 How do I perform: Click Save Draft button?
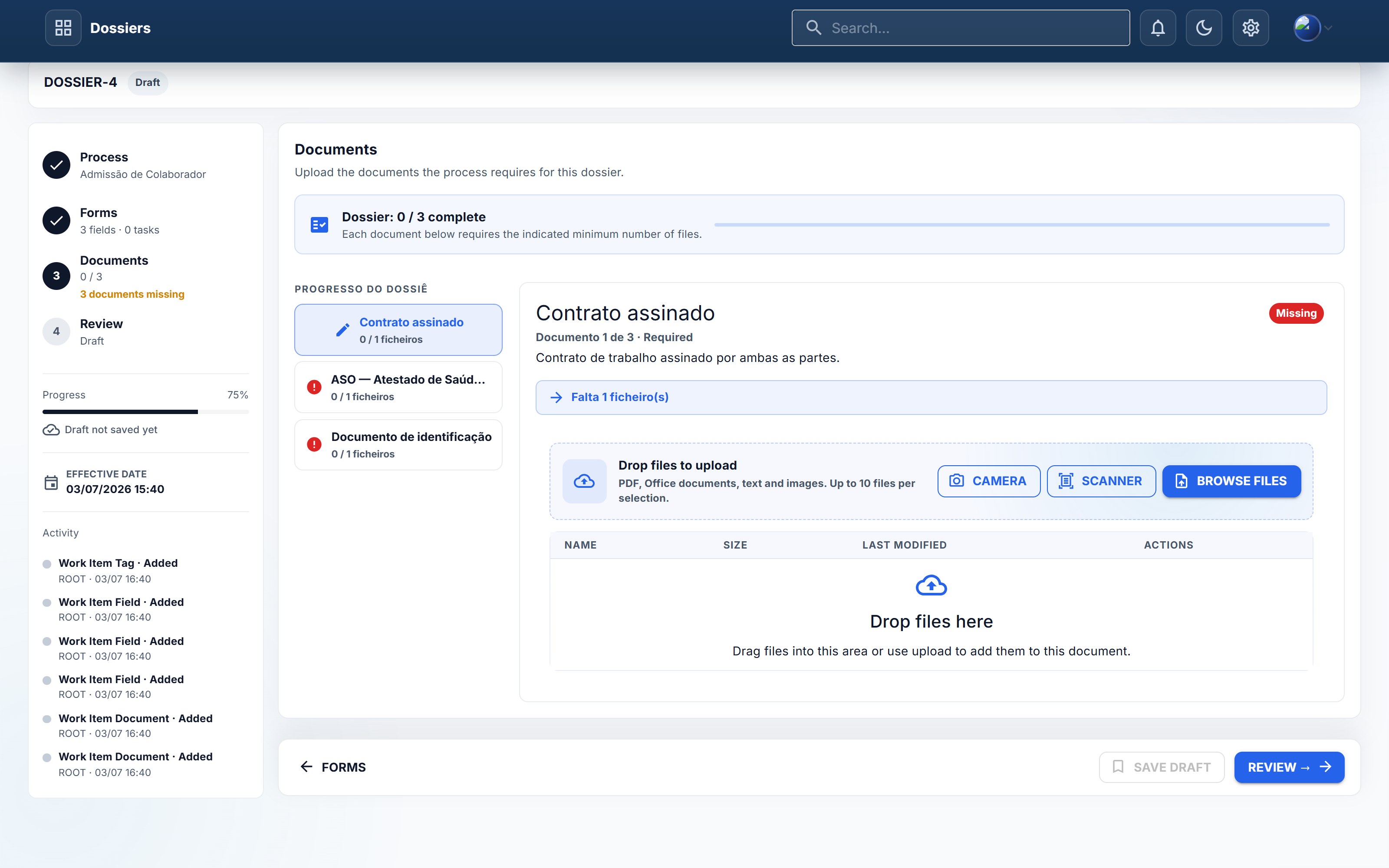1162,768
